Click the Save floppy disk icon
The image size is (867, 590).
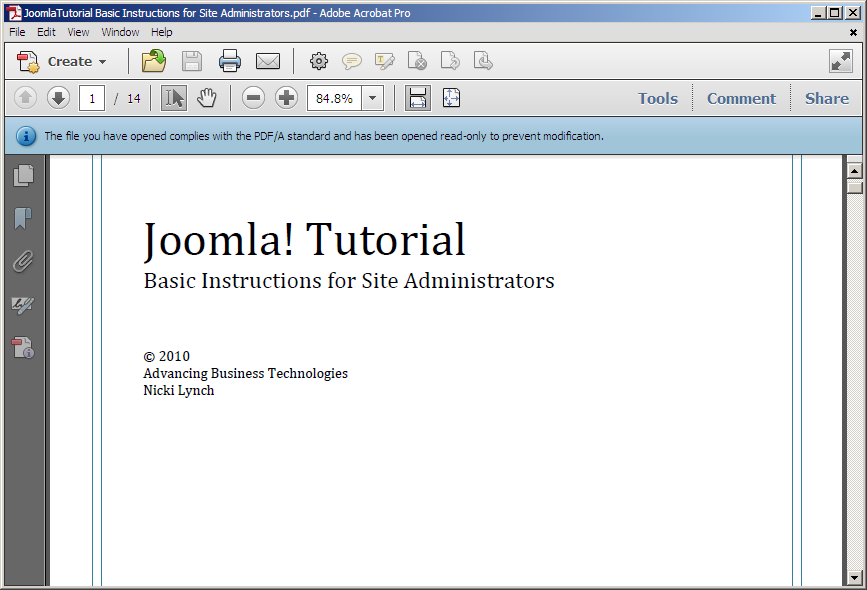click(x=191, y=61)
